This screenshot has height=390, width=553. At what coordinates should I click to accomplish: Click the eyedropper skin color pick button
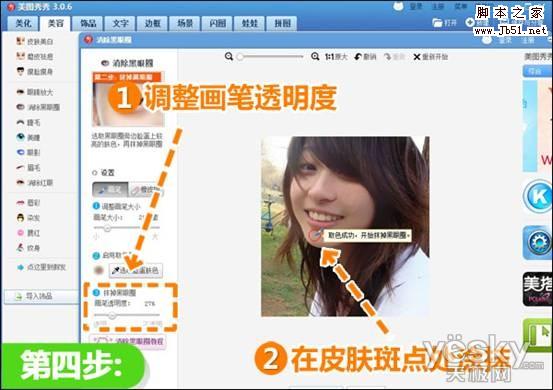136,270
